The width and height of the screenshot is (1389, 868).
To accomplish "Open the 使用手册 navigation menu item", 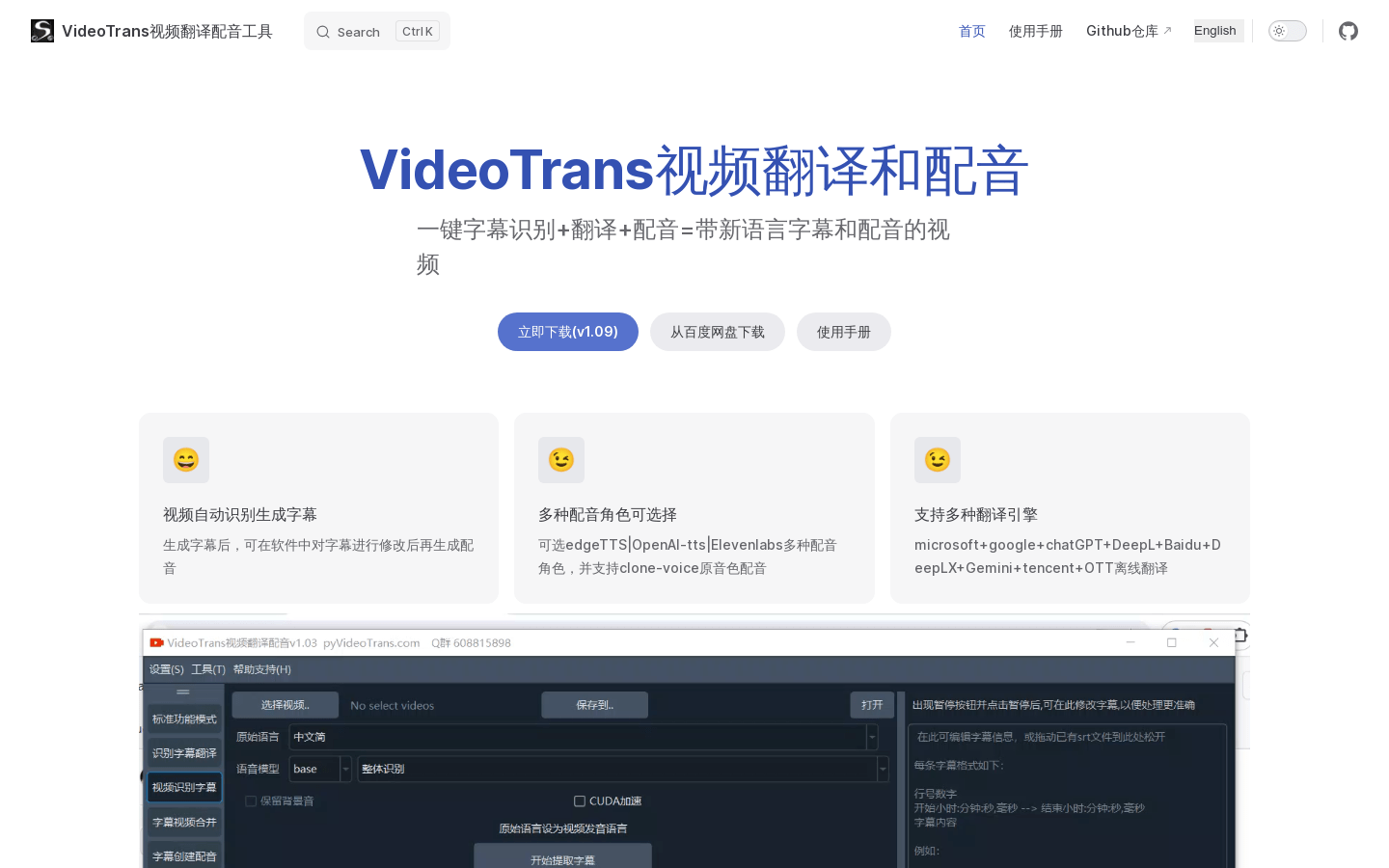I will 1035,31.
